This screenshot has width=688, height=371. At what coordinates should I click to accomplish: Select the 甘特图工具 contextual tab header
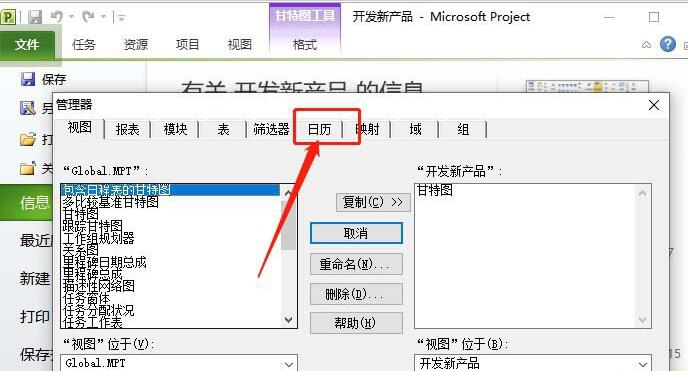coord(305,16)
